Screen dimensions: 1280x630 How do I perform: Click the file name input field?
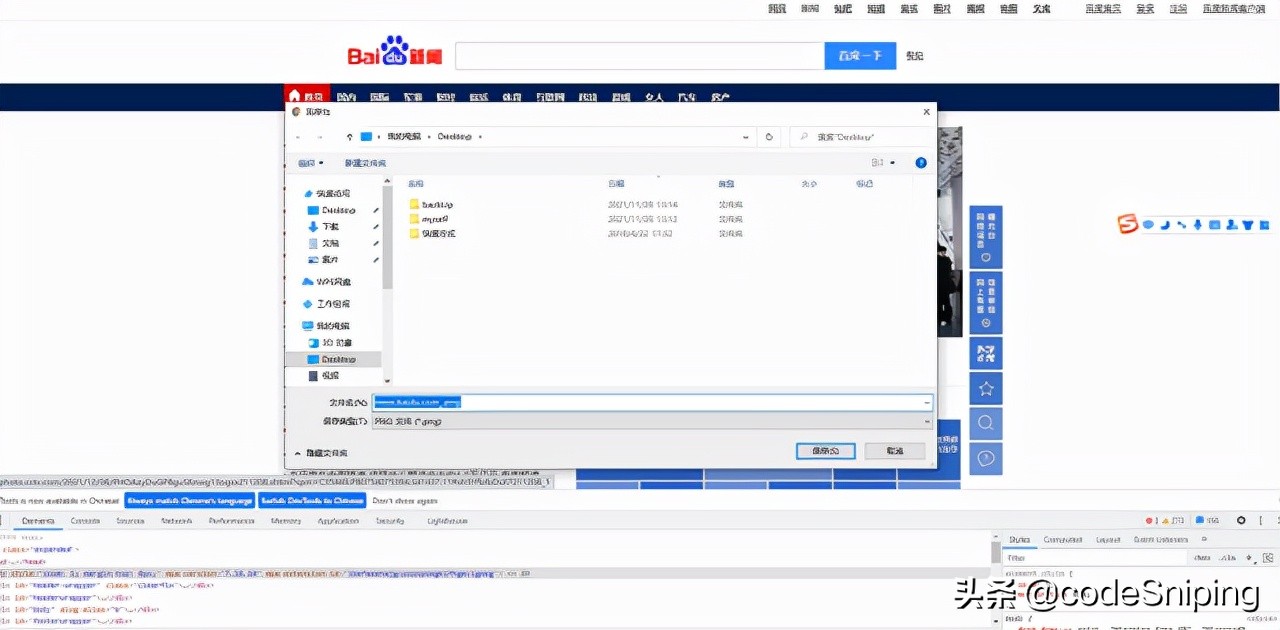tap(652, 402)
